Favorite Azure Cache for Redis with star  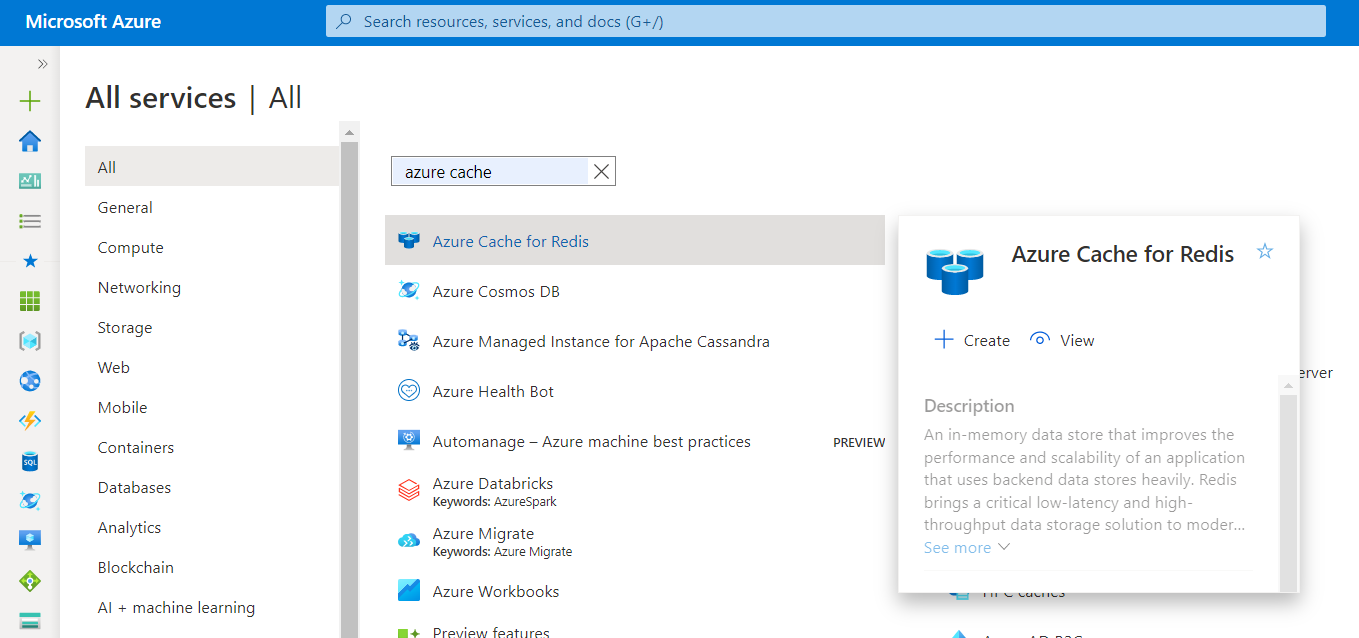1265,251
